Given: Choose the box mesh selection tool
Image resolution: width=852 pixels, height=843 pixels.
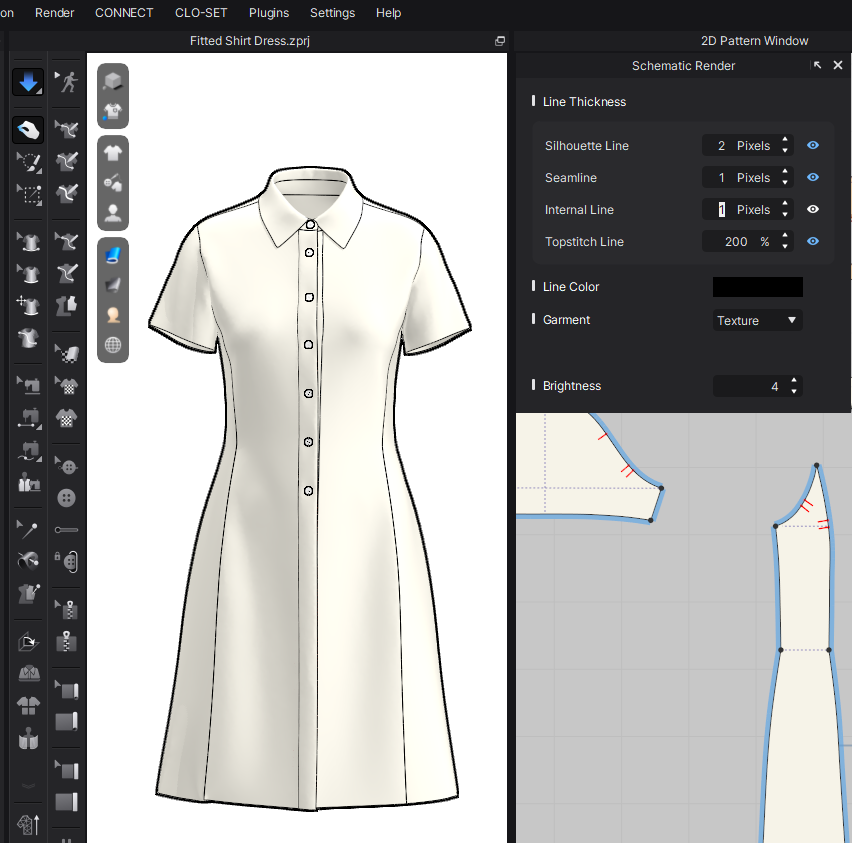Looking at the screenshot, I should pos(28,195).
